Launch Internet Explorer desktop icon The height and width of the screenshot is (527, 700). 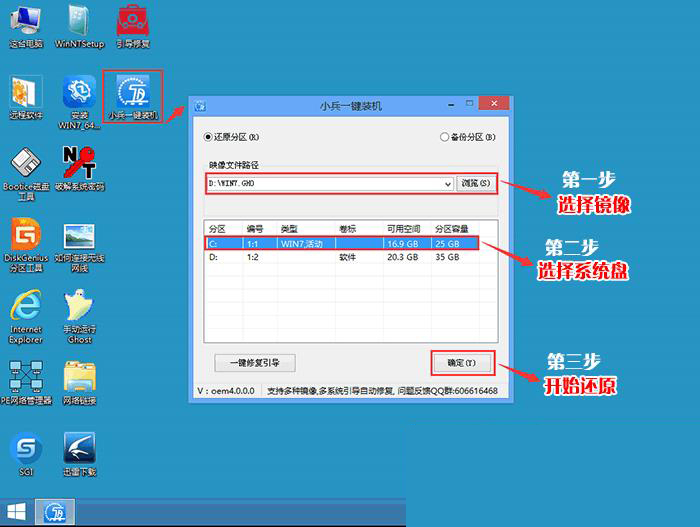[26, 317]
